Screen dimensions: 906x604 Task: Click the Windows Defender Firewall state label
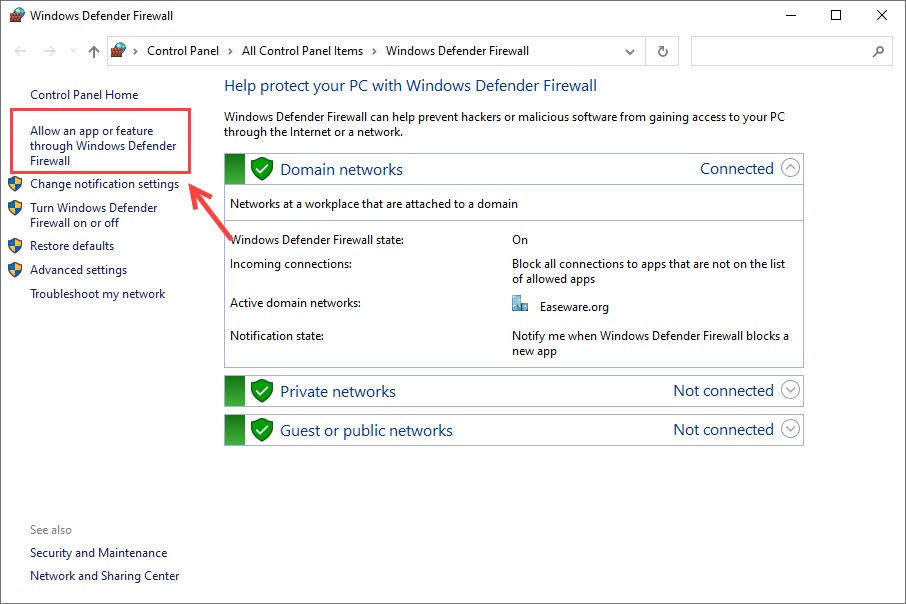(x=317, y=240)
